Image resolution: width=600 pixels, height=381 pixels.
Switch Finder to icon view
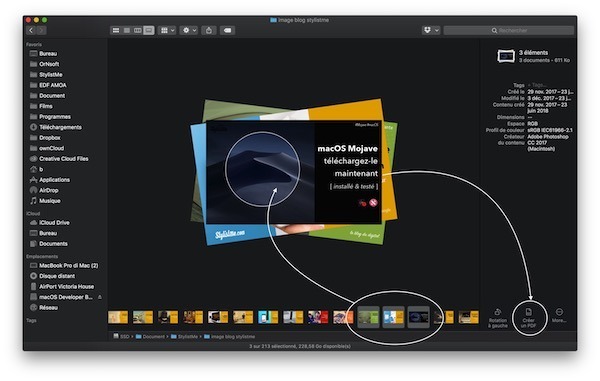116,30
